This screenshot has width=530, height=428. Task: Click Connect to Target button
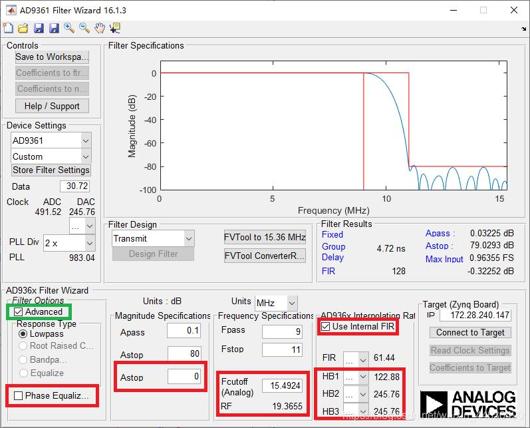pyautogui.click(x=470, y=333)
